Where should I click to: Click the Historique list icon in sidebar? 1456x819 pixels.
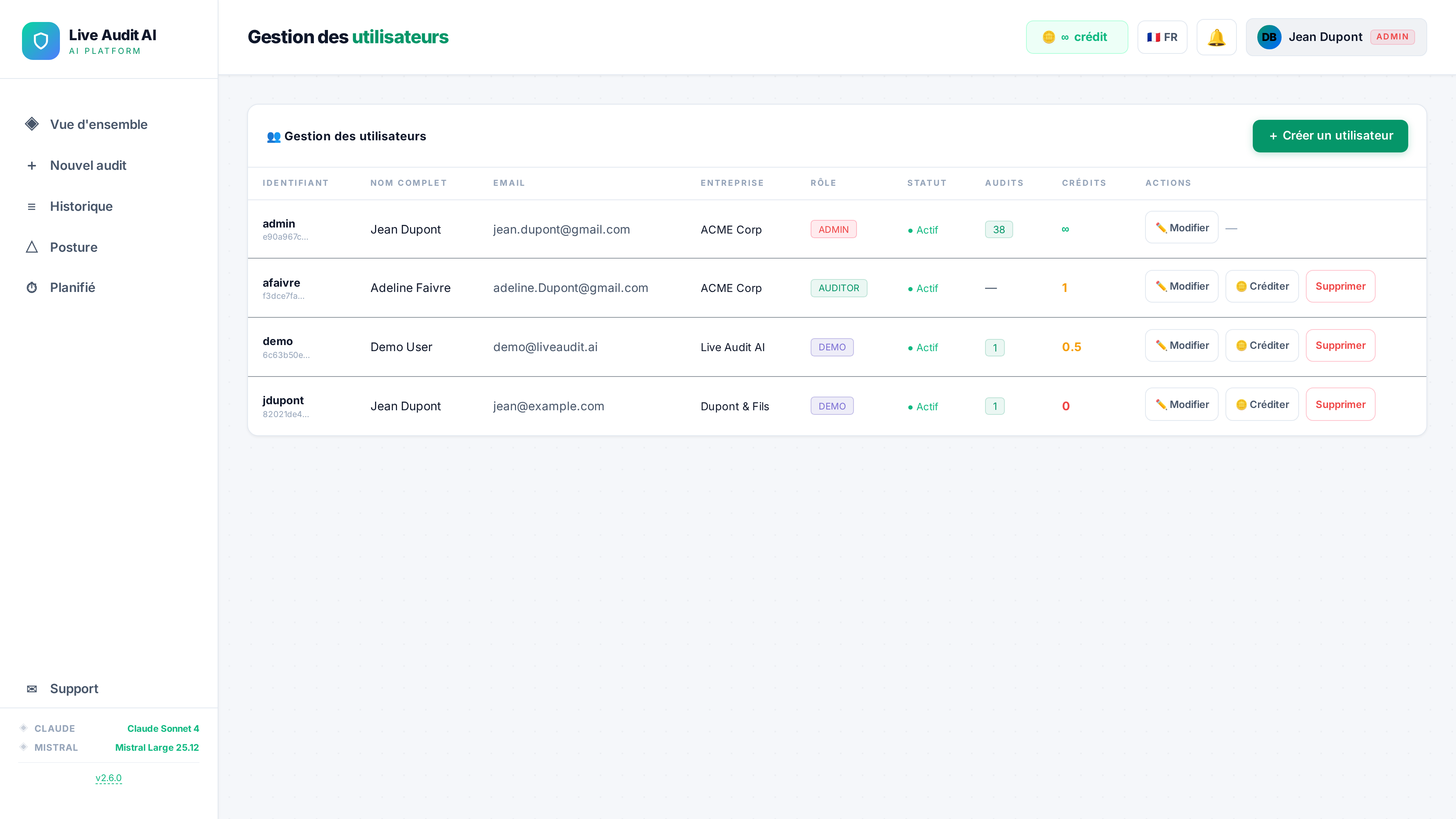[31, 206]
